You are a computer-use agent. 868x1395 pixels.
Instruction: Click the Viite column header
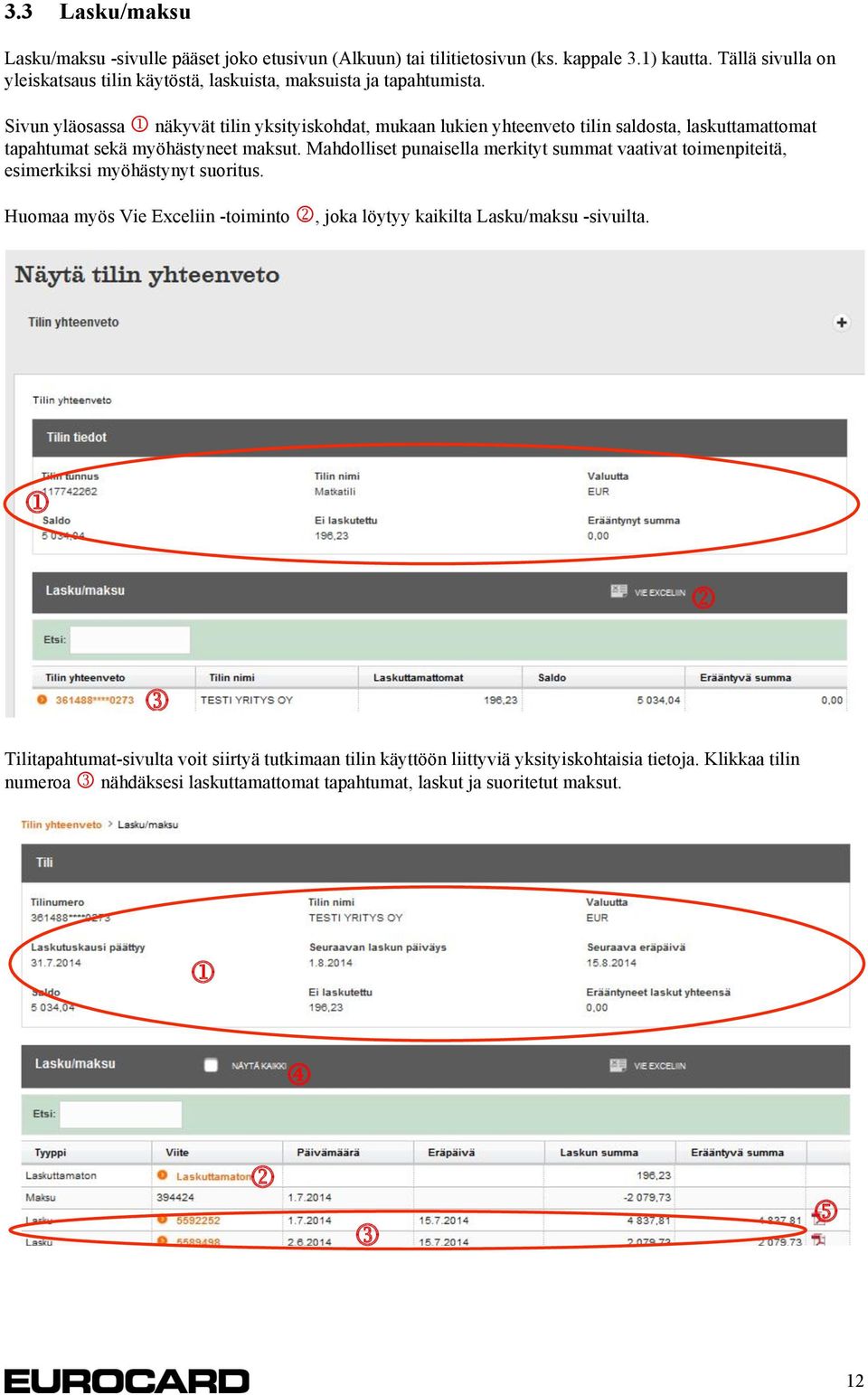[x=177, y=1153]
